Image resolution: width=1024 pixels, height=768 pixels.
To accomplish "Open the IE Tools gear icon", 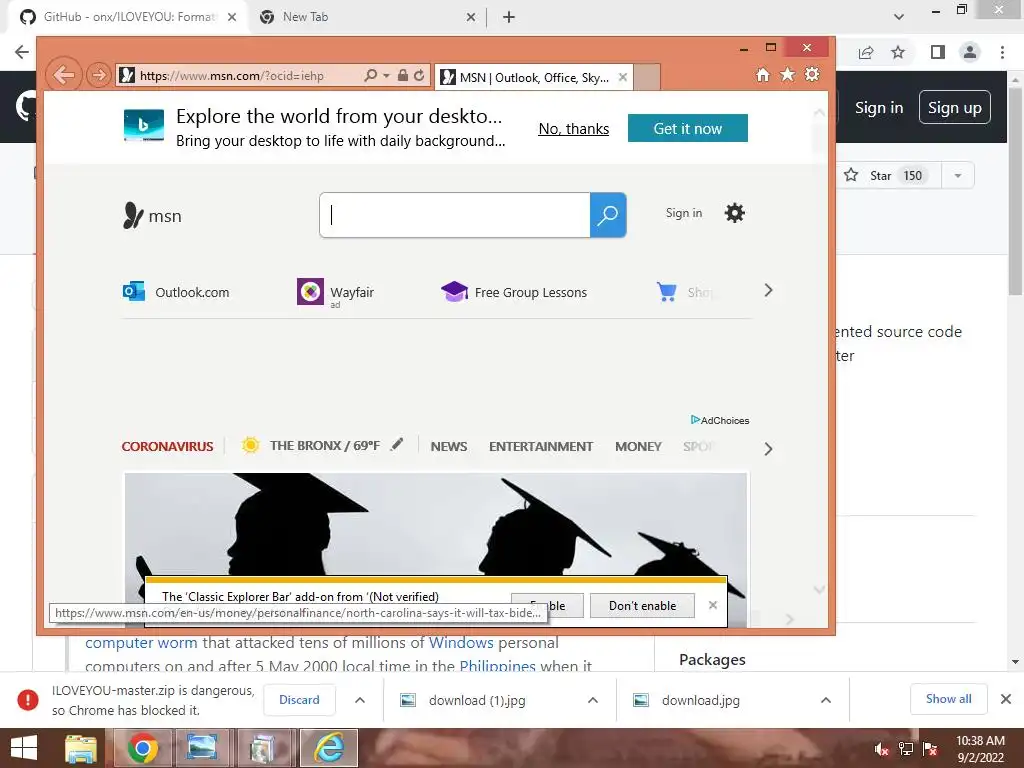I will tap(812, 74).
